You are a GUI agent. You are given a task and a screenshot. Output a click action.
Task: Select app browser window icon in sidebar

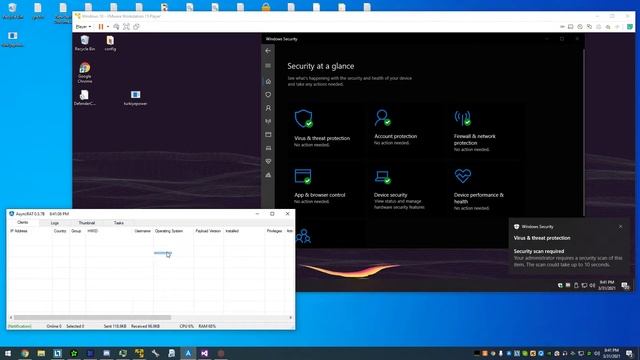tap(268, 135)
